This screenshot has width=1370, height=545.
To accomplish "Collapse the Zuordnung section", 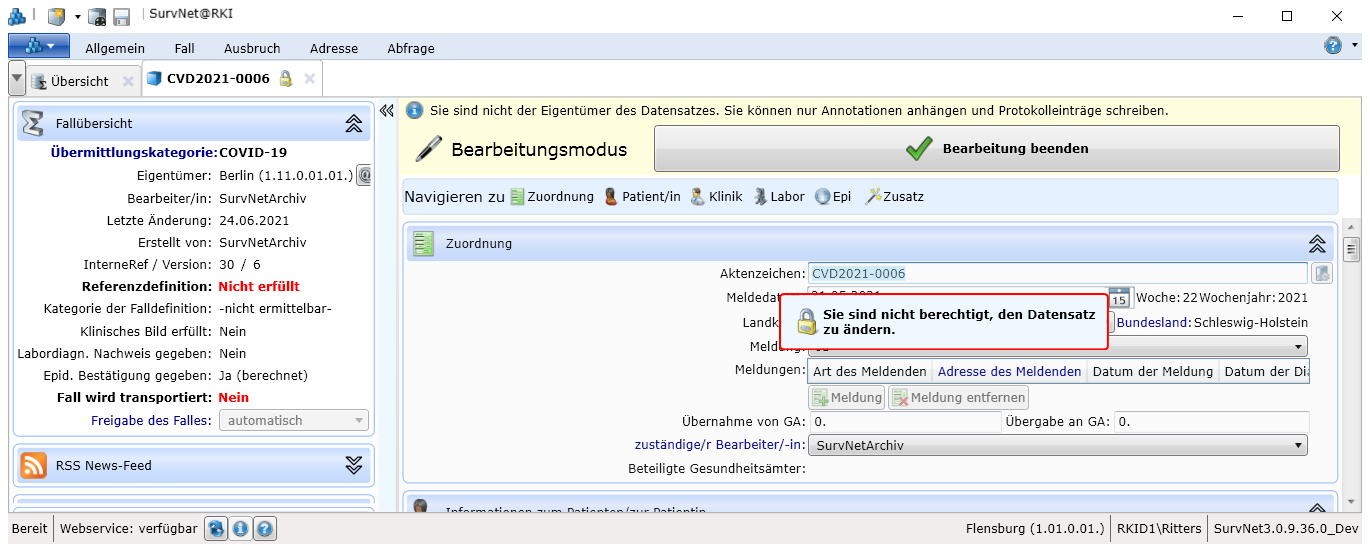I will coord(1317,243).
